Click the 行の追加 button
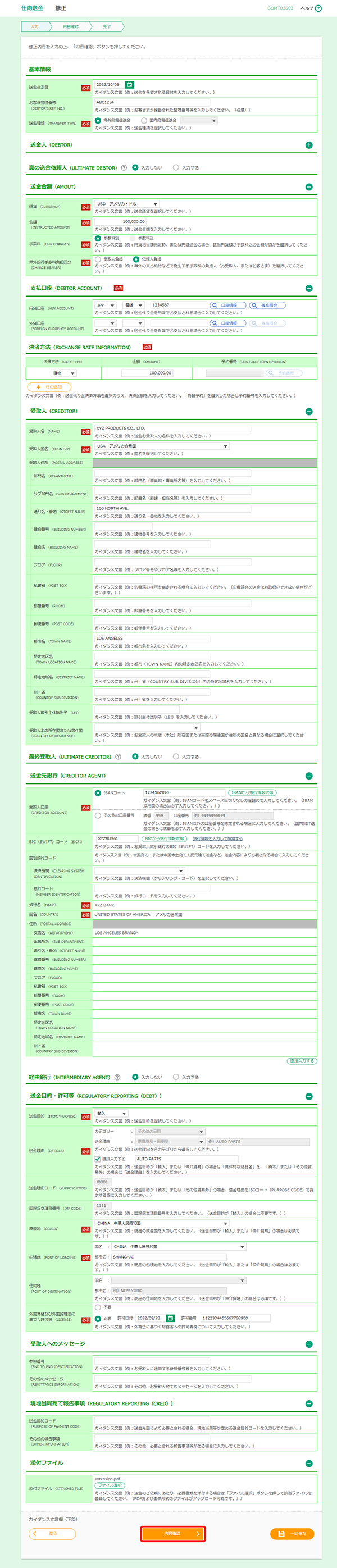Viewport: 337px width, 1568px height. coord(49,386)
